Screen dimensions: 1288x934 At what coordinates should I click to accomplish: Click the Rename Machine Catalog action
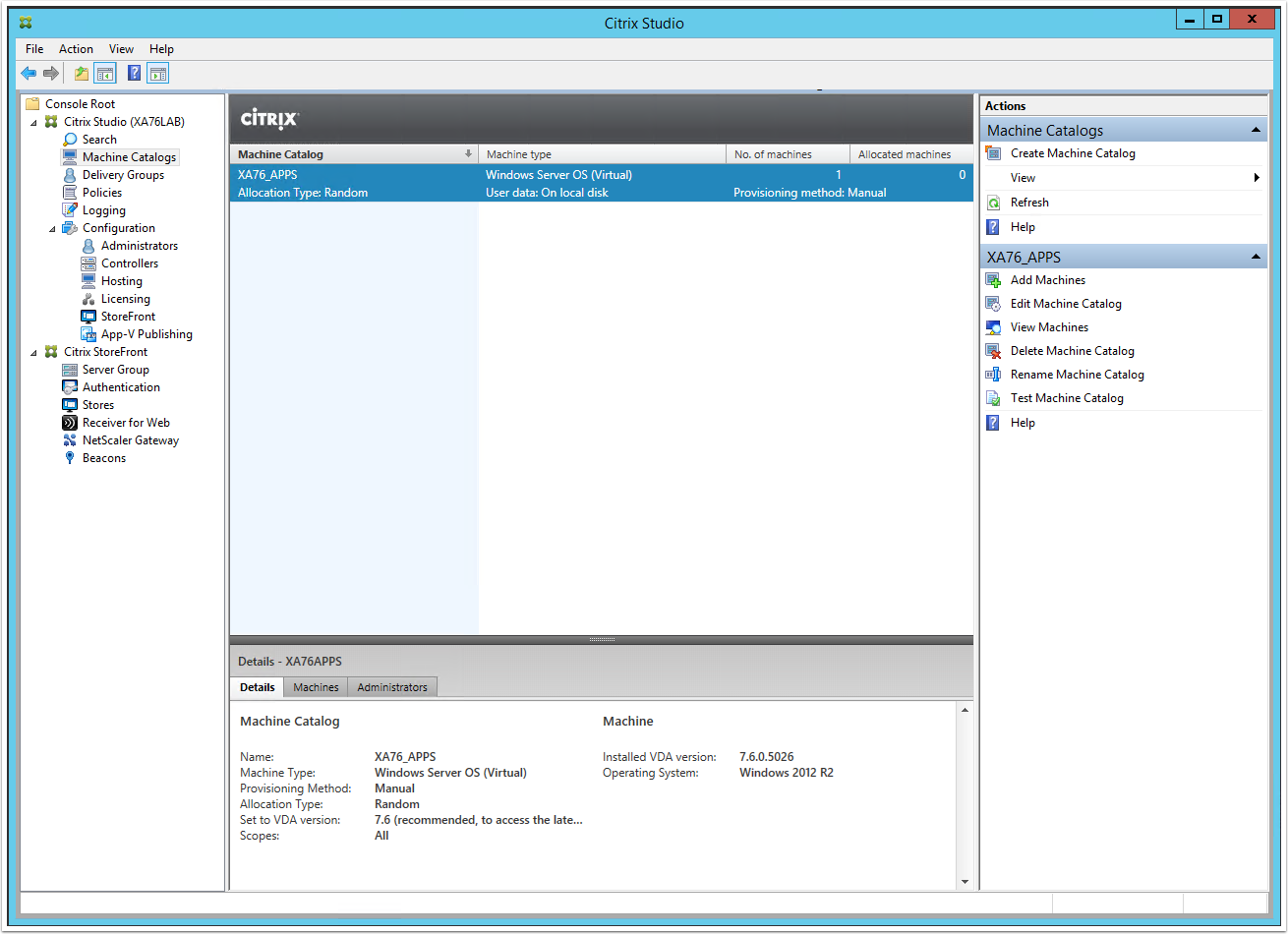(x=1078, y=375)
